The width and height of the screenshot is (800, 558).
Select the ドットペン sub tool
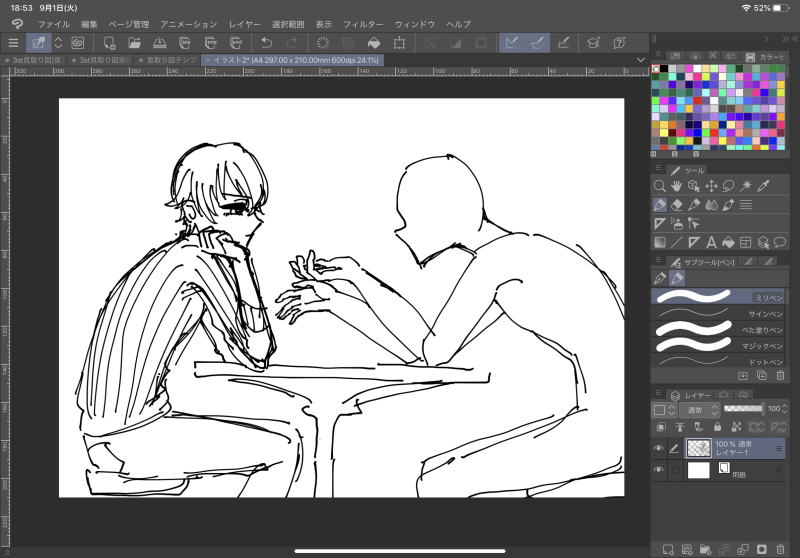(719, 361)
